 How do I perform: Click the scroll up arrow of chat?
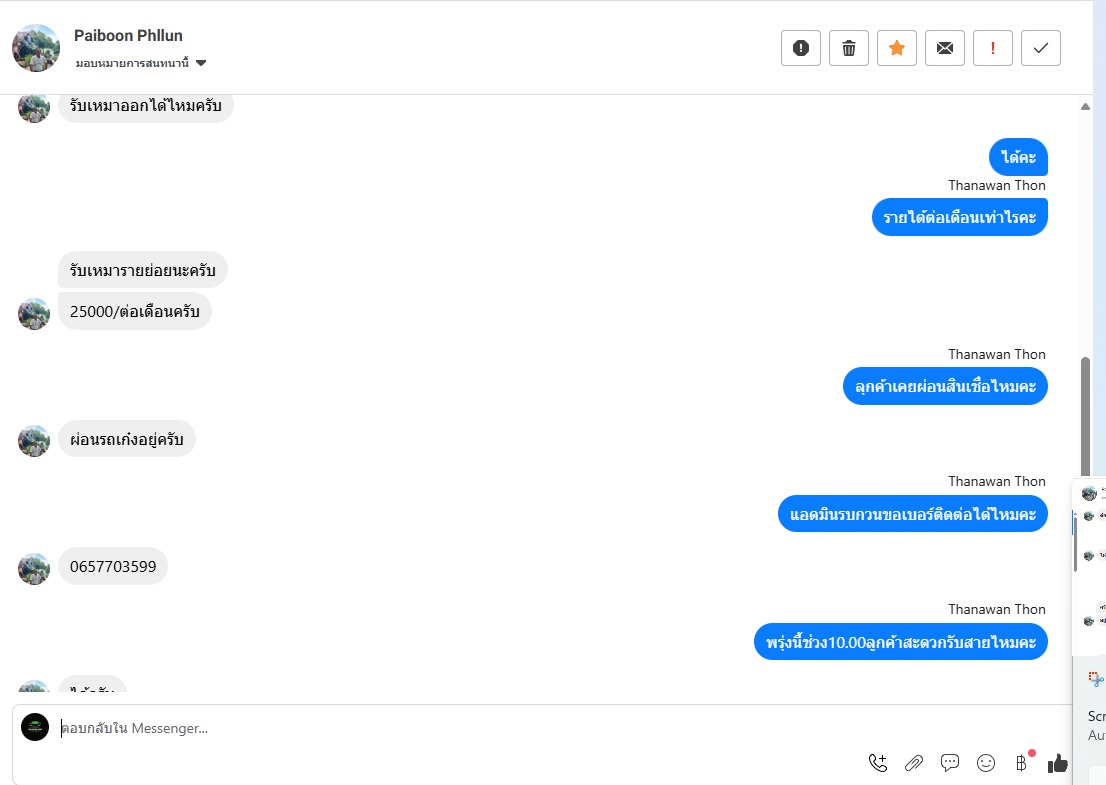coord(1085,107)
